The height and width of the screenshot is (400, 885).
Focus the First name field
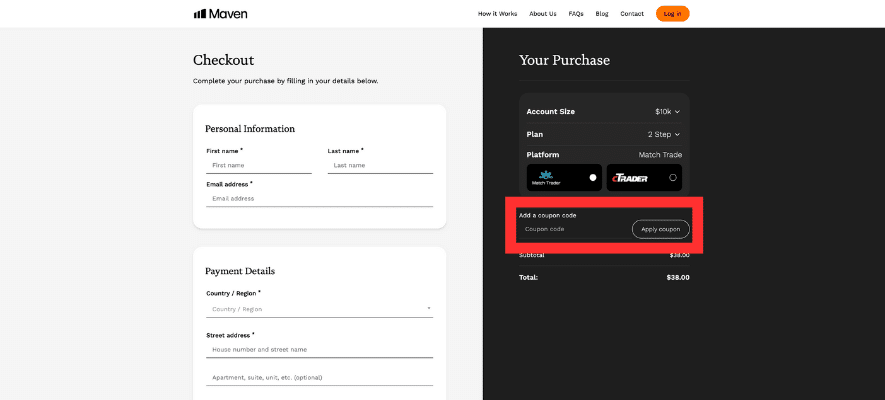pos(259,166)
